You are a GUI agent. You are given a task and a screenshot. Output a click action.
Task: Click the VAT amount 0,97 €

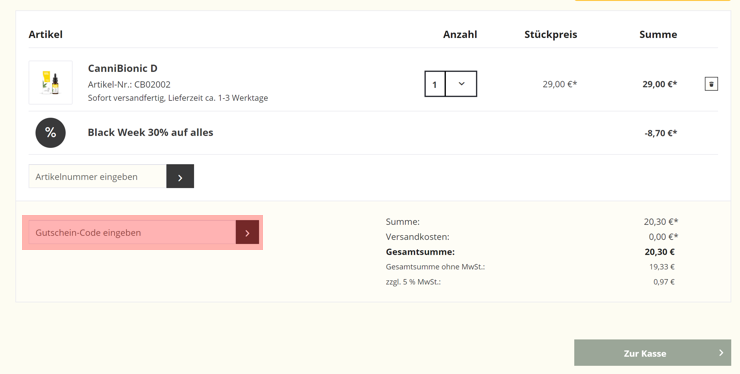[664, 282]
